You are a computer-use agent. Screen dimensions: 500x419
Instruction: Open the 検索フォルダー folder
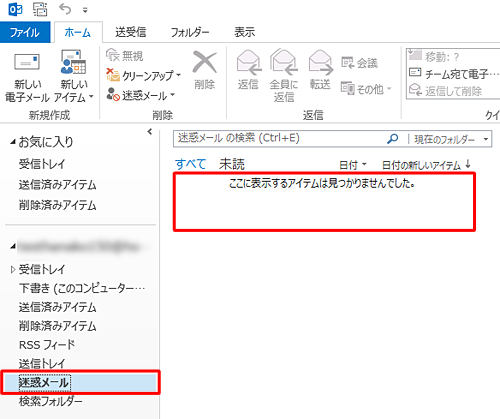(x=50, y=401)
